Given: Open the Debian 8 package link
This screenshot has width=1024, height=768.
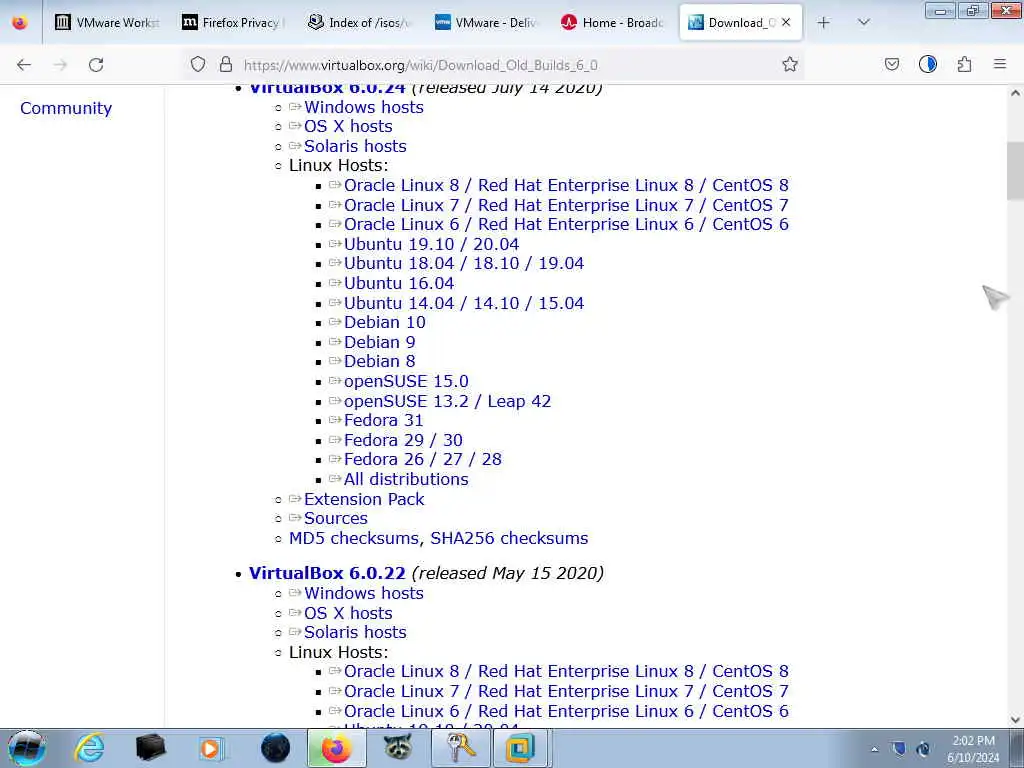Looking at the screenshot, I should coord(379,361).
